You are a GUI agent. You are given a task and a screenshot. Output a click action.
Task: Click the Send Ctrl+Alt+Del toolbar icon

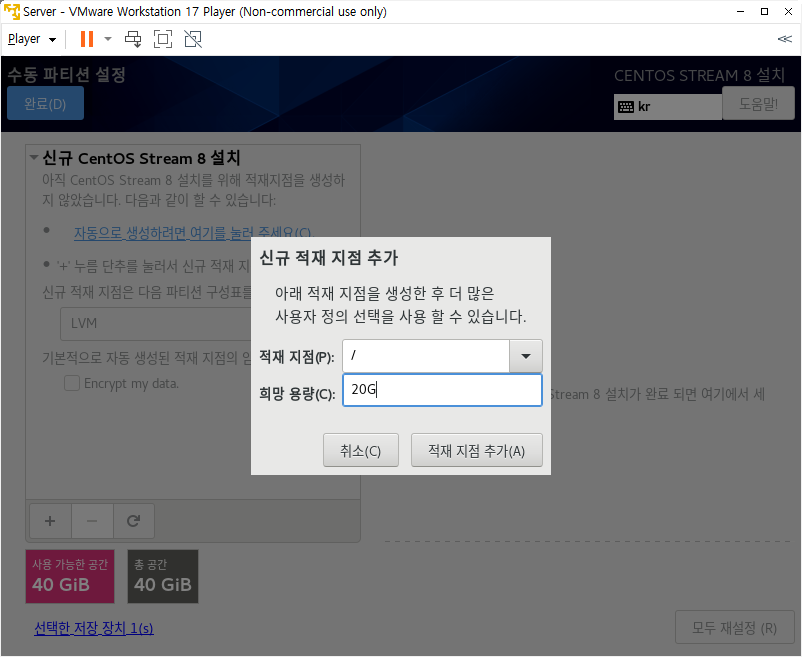click(x=133, y=39)
